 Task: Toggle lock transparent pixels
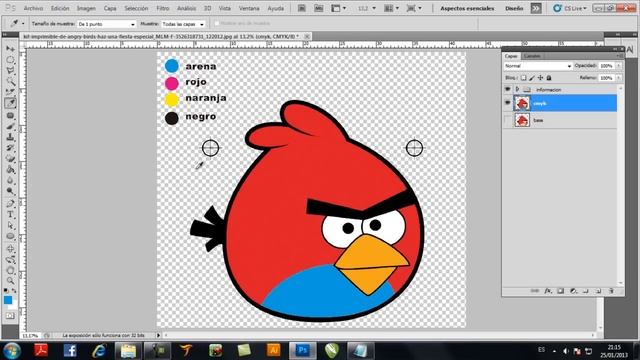(523, 78)
